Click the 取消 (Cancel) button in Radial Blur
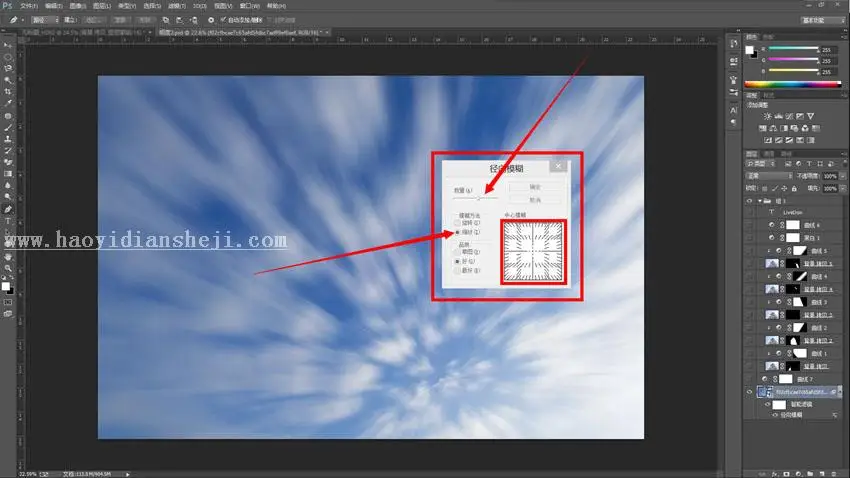The image size is (850, 478). pyautogui.click(x=535, y=200)
